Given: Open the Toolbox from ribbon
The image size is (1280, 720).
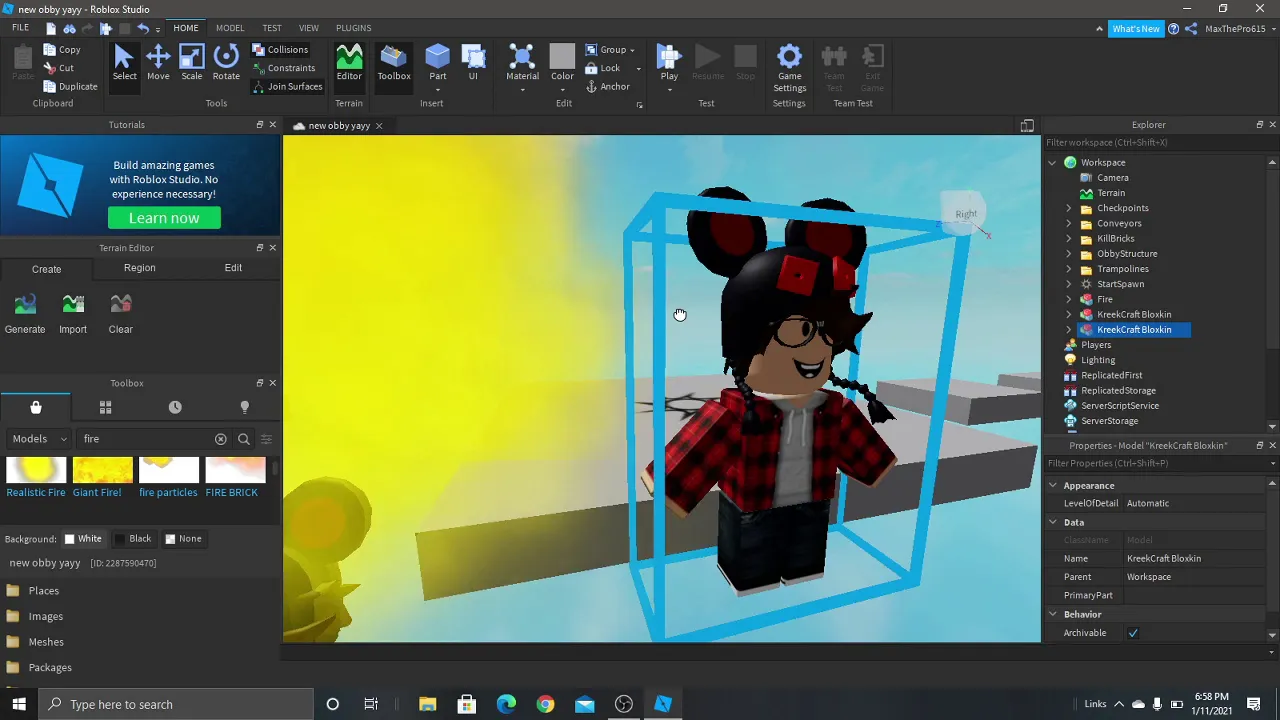Looking at the screenshot, I should [394, 63].
